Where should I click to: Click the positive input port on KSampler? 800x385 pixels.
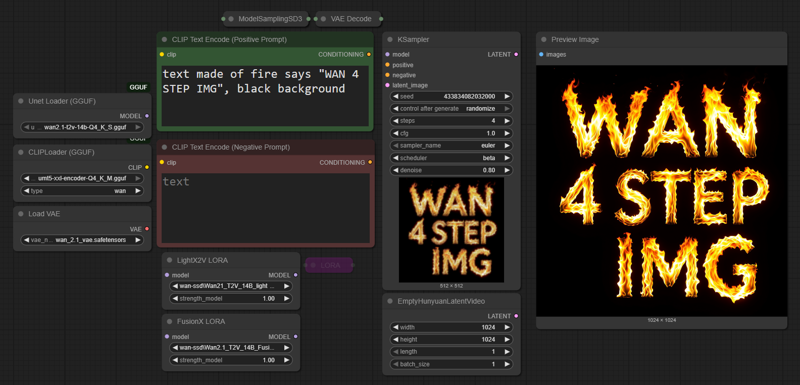[387, 65]
